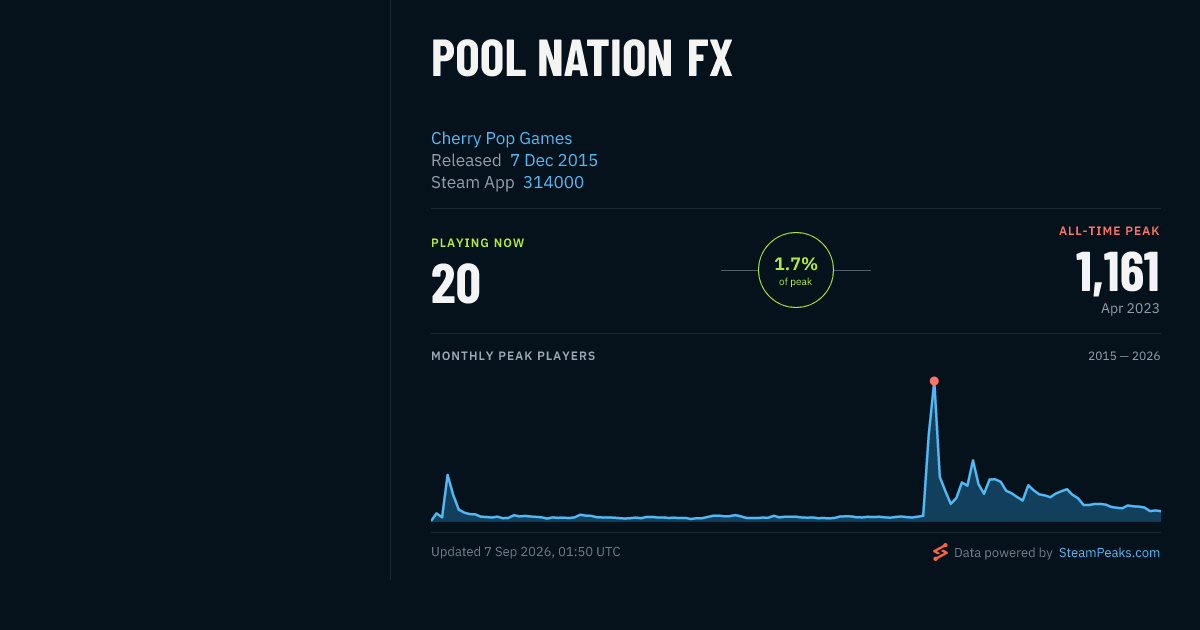
Task: Click the Data powered by text
Action: (1003, 552)
